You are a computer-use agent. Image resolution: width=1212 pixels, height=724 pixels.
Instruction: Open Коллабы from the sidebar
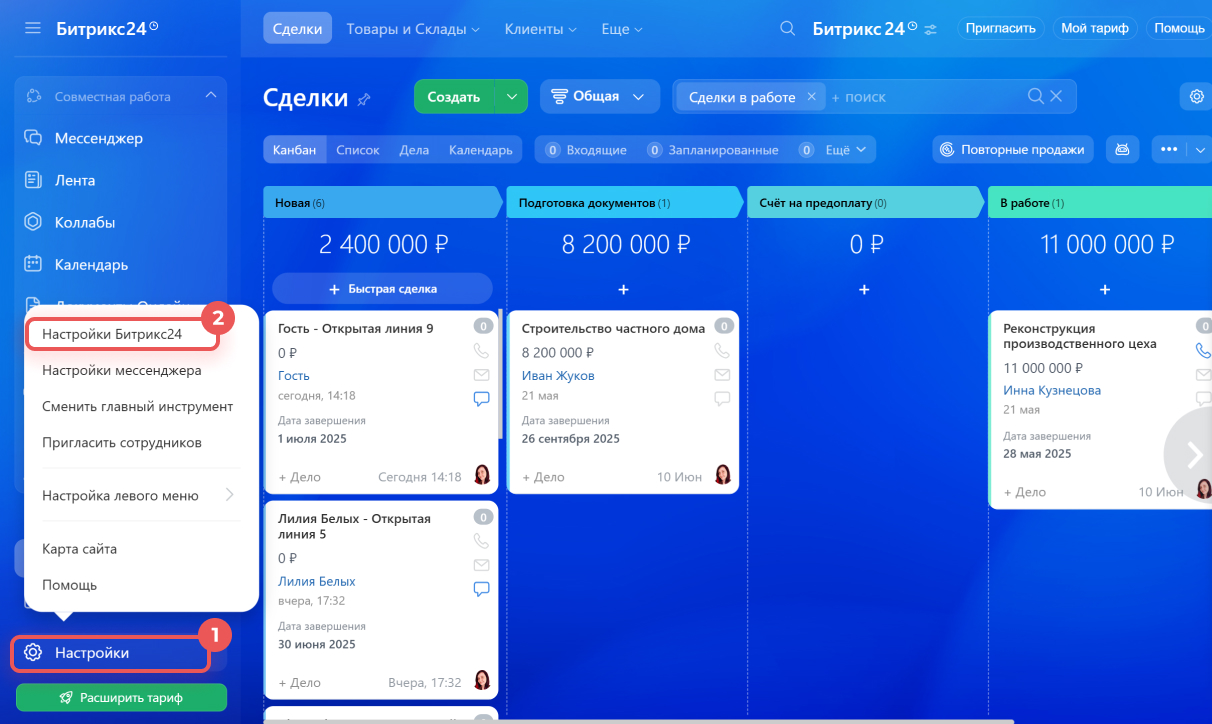tap(85, 222)
